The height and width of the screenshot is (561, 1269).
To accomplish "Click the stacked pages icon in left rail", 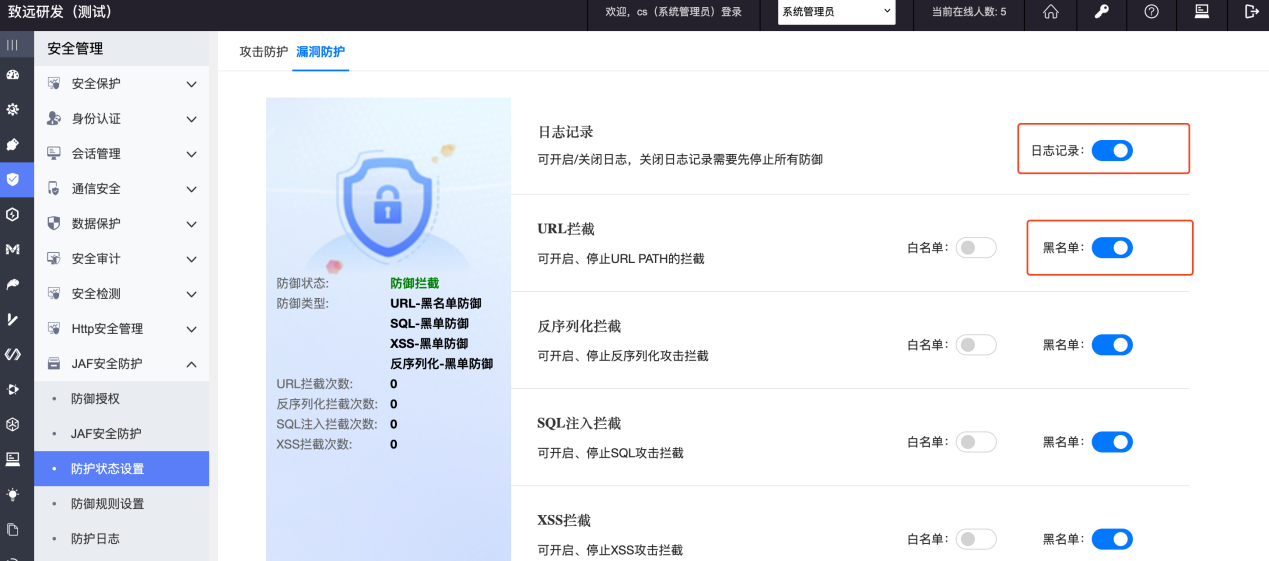I will (x=12, y=529).
